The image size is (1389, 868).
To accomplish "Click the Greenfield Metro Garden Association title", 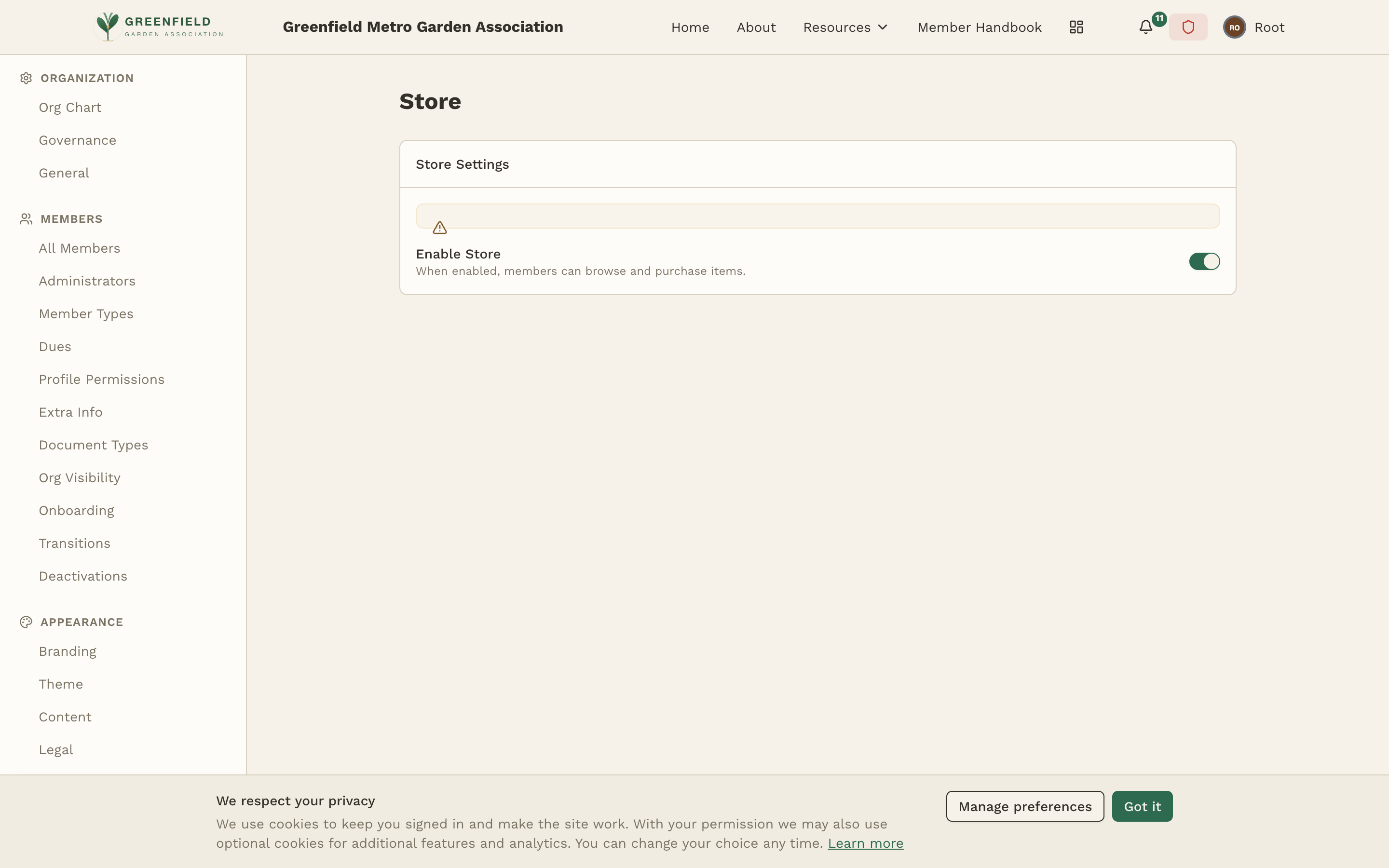I will pyautogui.click(x=423, y=27).
